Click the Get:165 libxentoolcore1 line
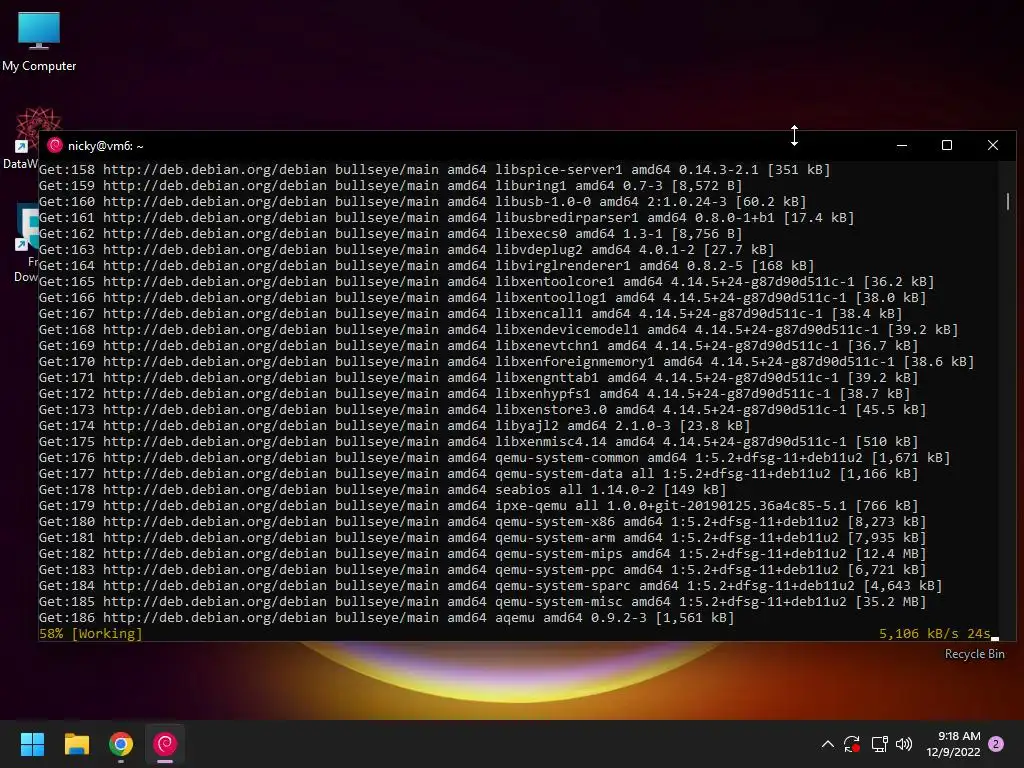 point(487,281)
